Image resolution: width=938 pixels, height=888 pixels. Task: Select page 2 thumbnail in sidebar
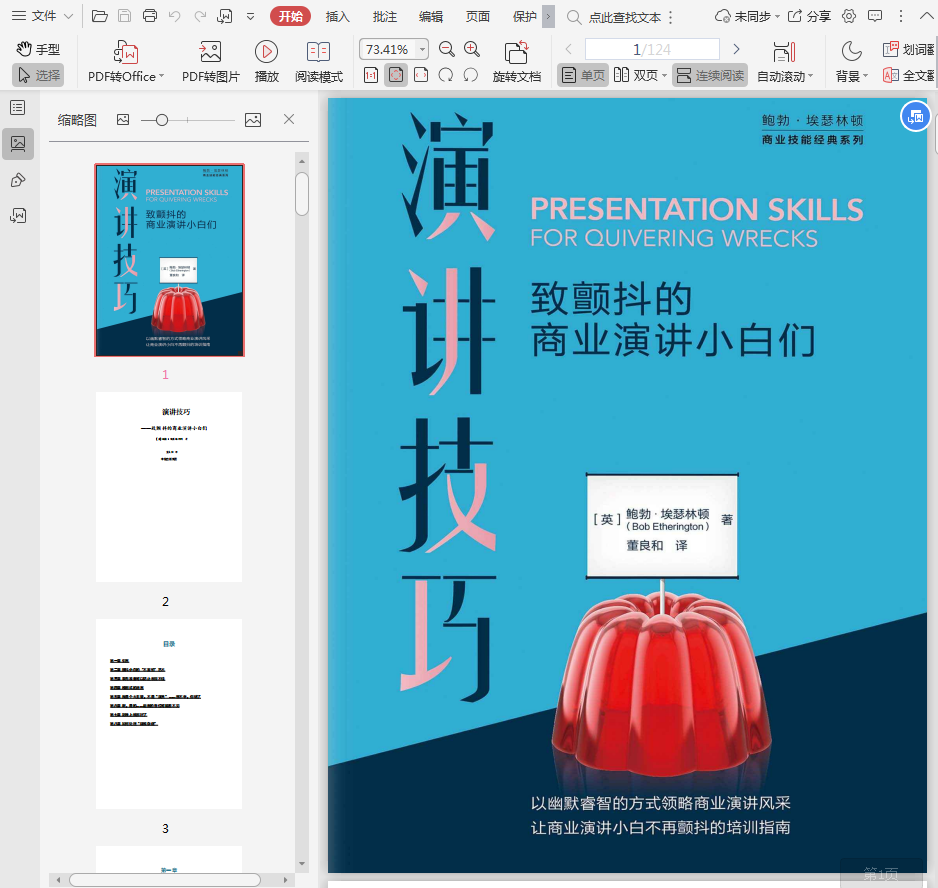tap(169, 487)
